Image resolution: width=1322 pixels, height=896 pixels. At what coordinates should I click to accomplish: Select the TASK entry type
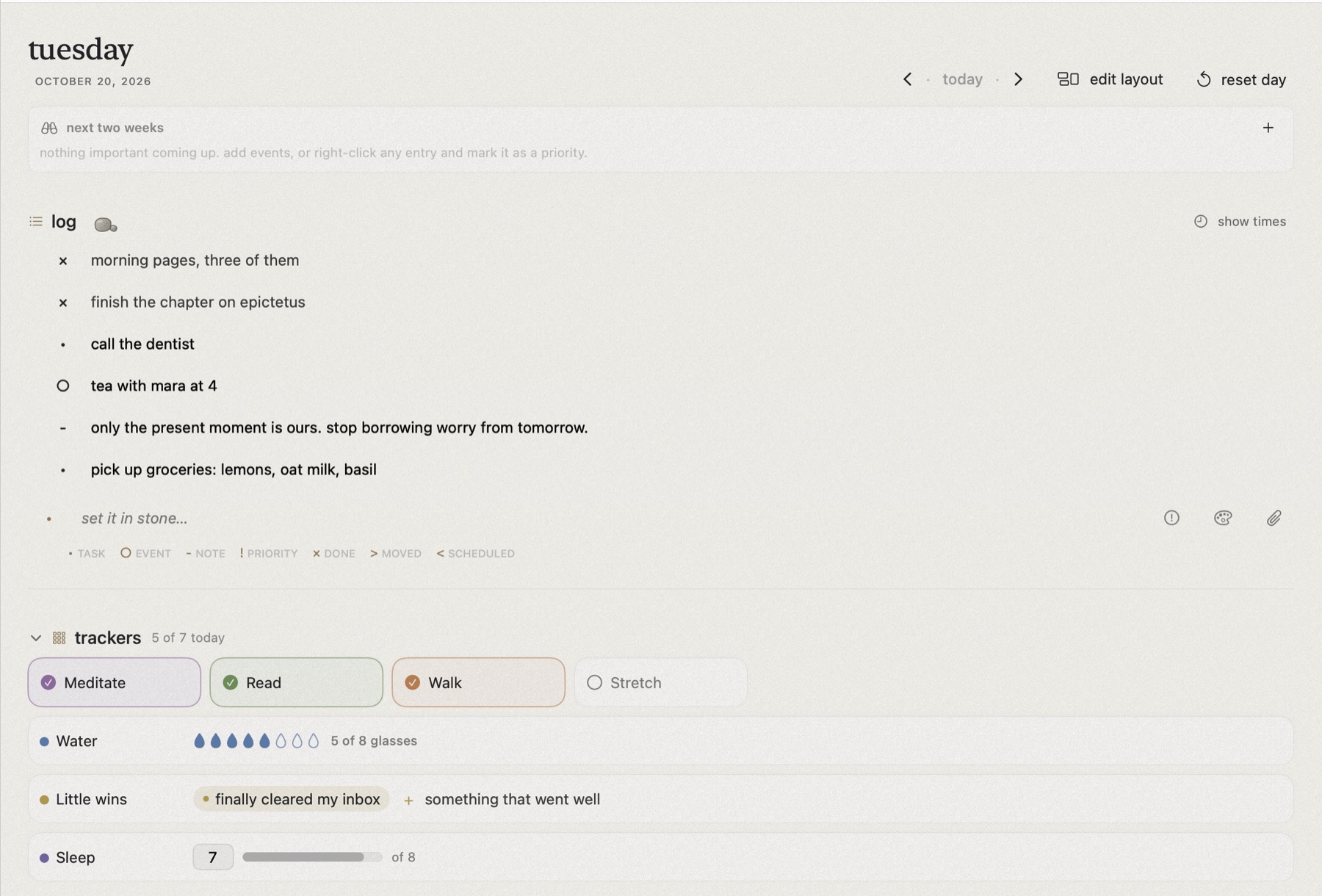point(87,554)
